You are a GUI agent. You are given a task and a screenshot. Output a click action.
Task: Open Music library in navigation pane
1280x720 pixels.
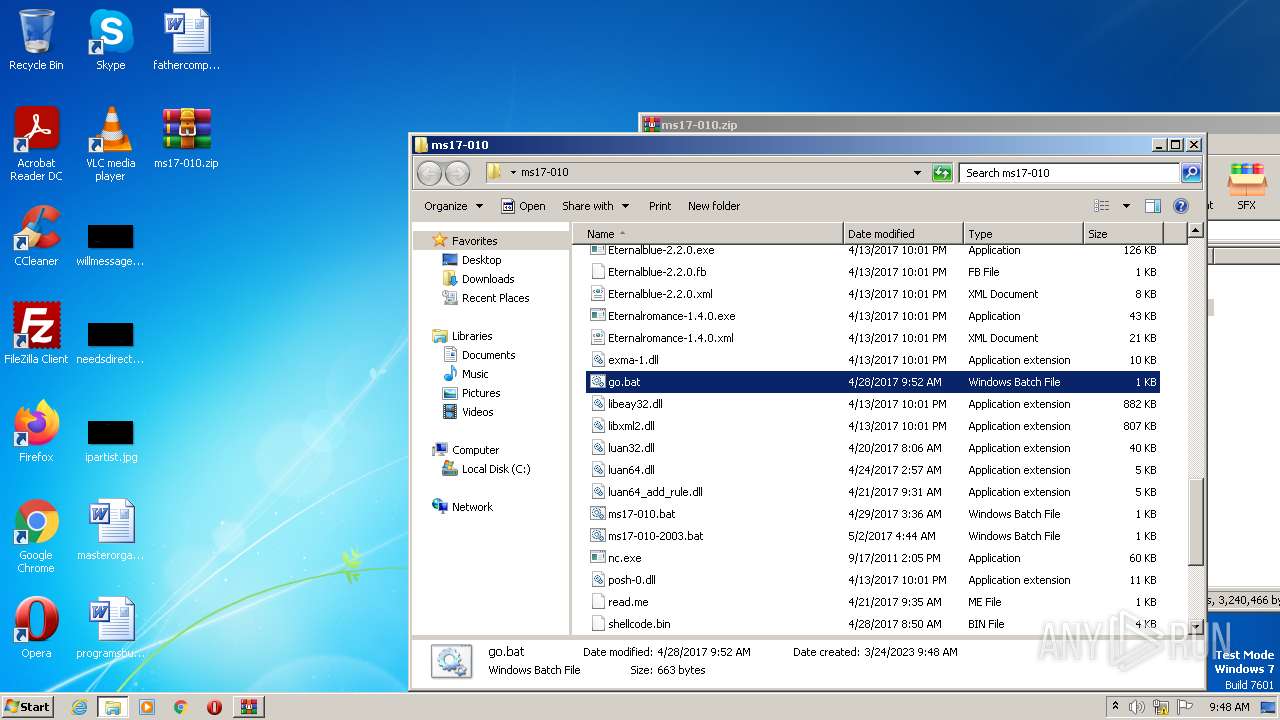tap(475, 374)
